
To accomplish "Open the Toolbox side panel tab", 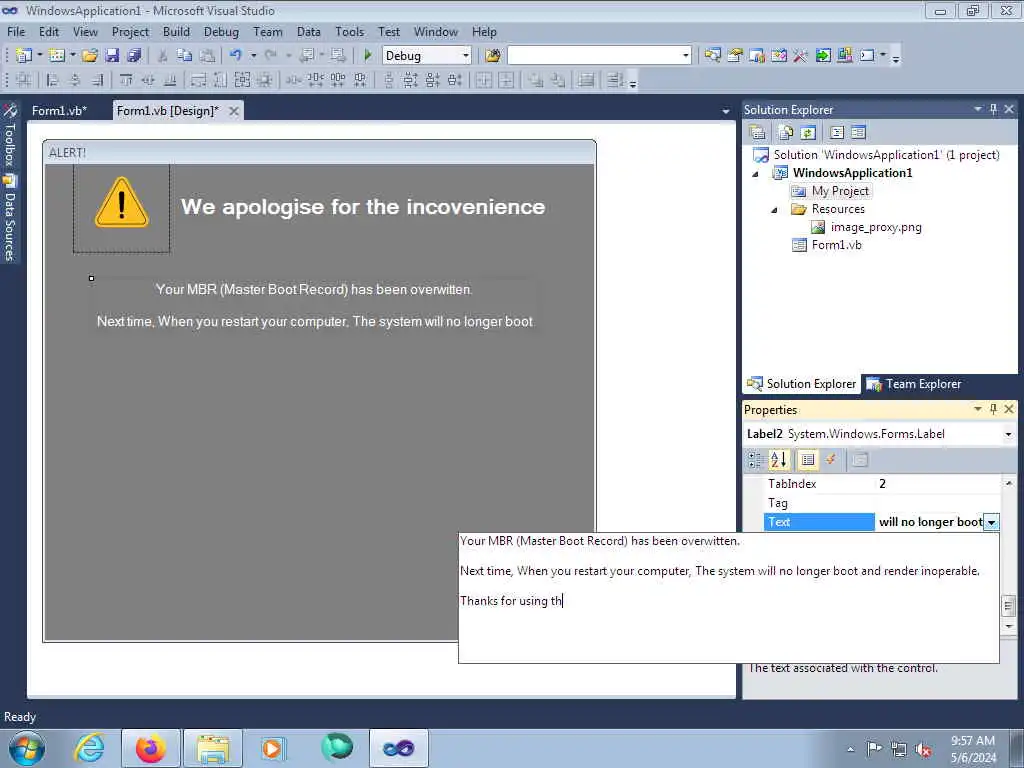I will coord(9,136).
